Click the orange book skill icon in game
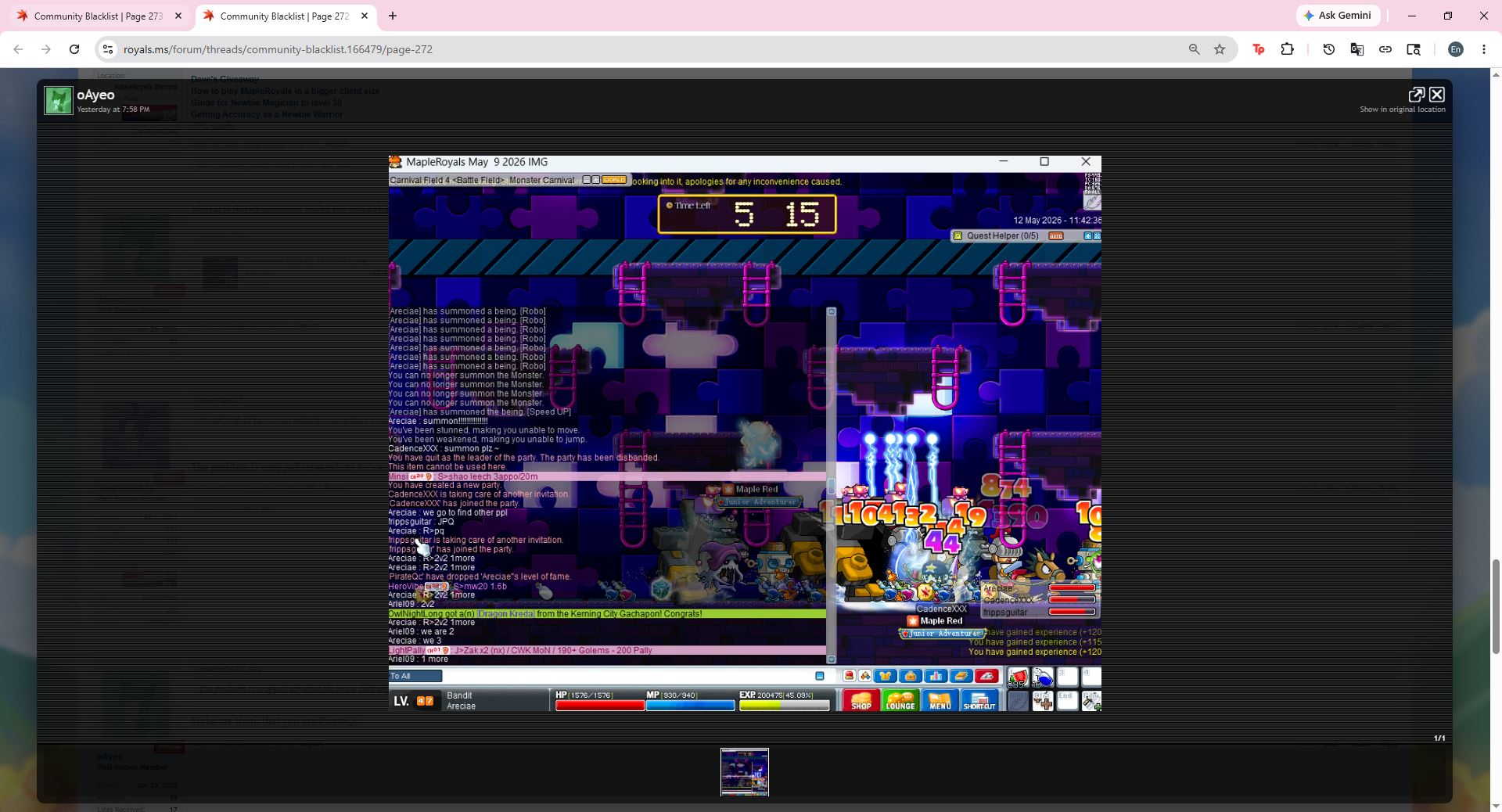Viewport: 1502px width, 812px height. tap(961, 676)
